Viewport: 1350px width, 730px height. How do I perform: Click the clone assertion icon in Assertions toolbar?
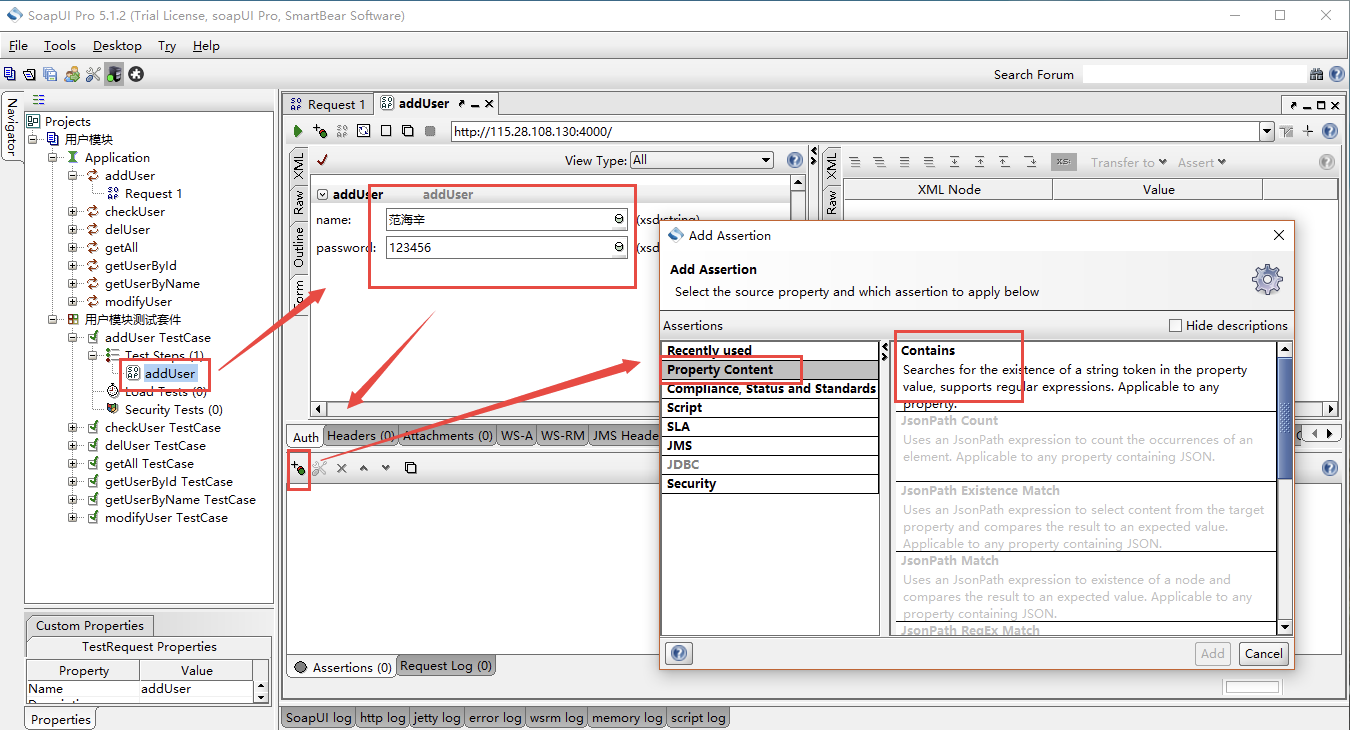pos(410,467)
